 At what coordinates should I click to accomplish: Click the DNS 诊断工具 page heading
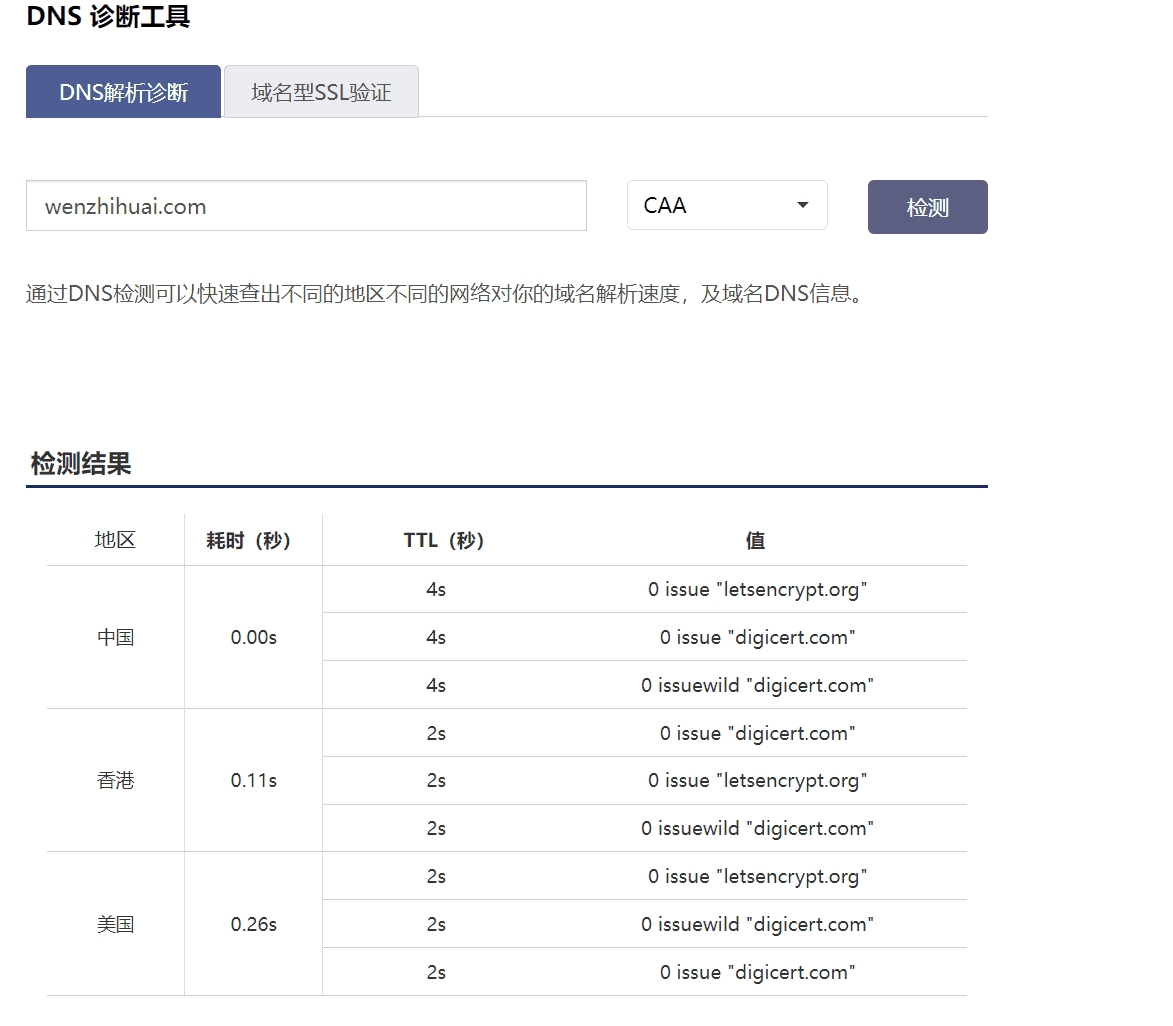[x=108, y=17]
